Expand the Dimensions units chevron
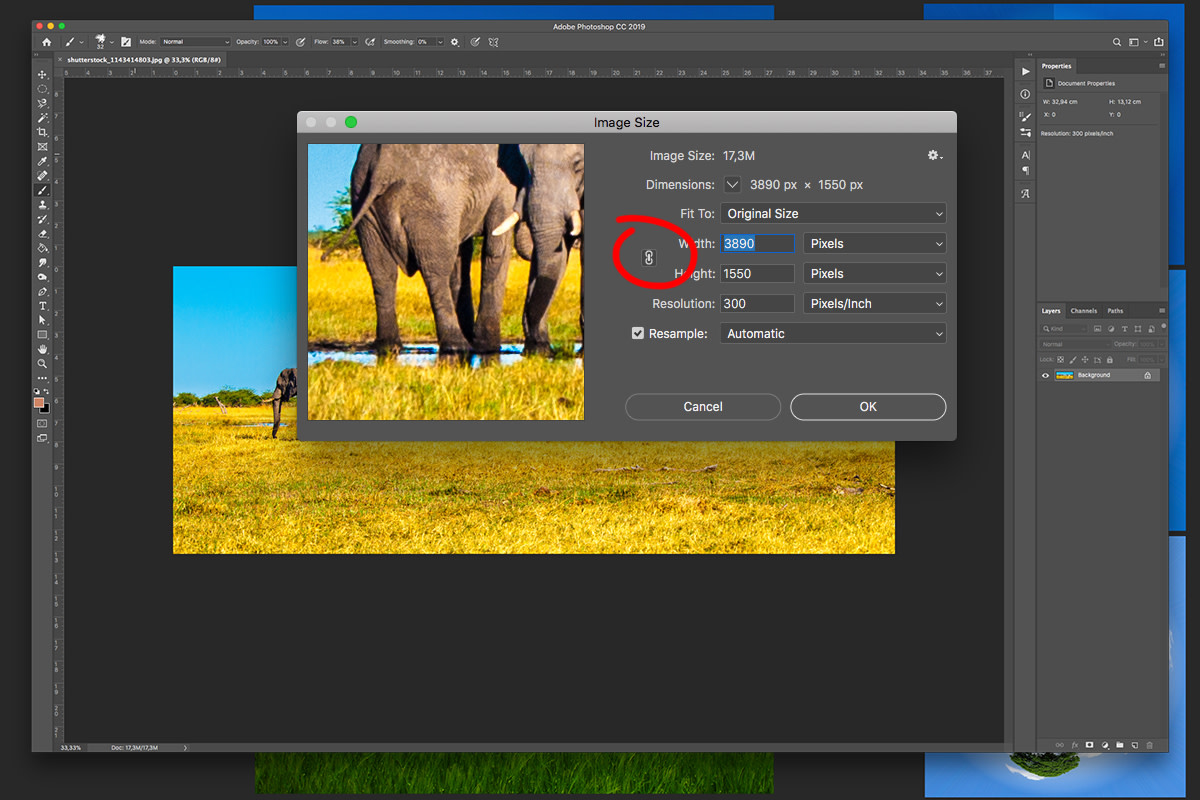This screenshot has width=1200, height=800. (732, 185)
